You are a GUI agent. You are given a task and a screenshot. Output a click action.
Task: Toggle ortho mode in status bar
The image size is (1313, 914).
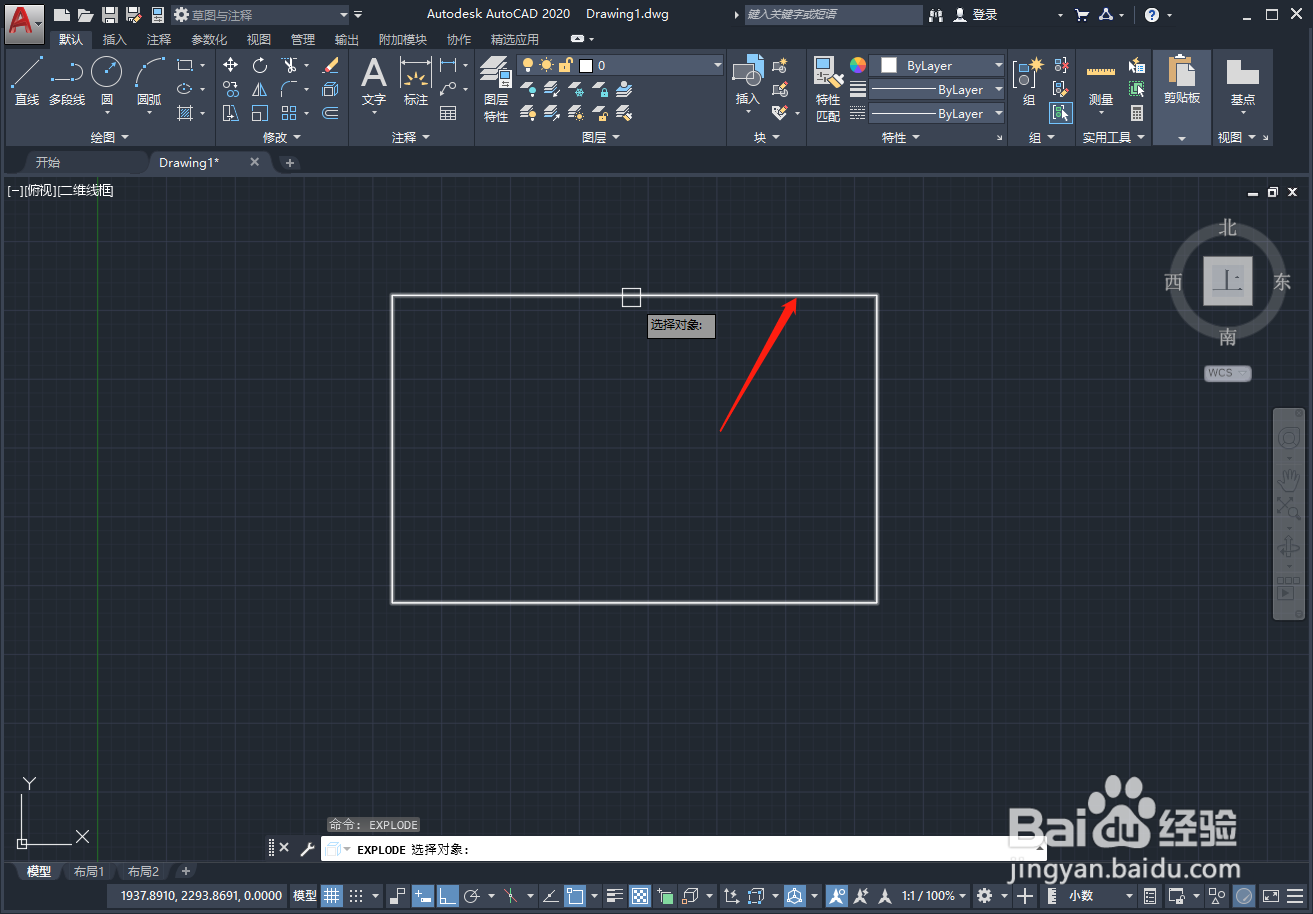pos(447,896)
